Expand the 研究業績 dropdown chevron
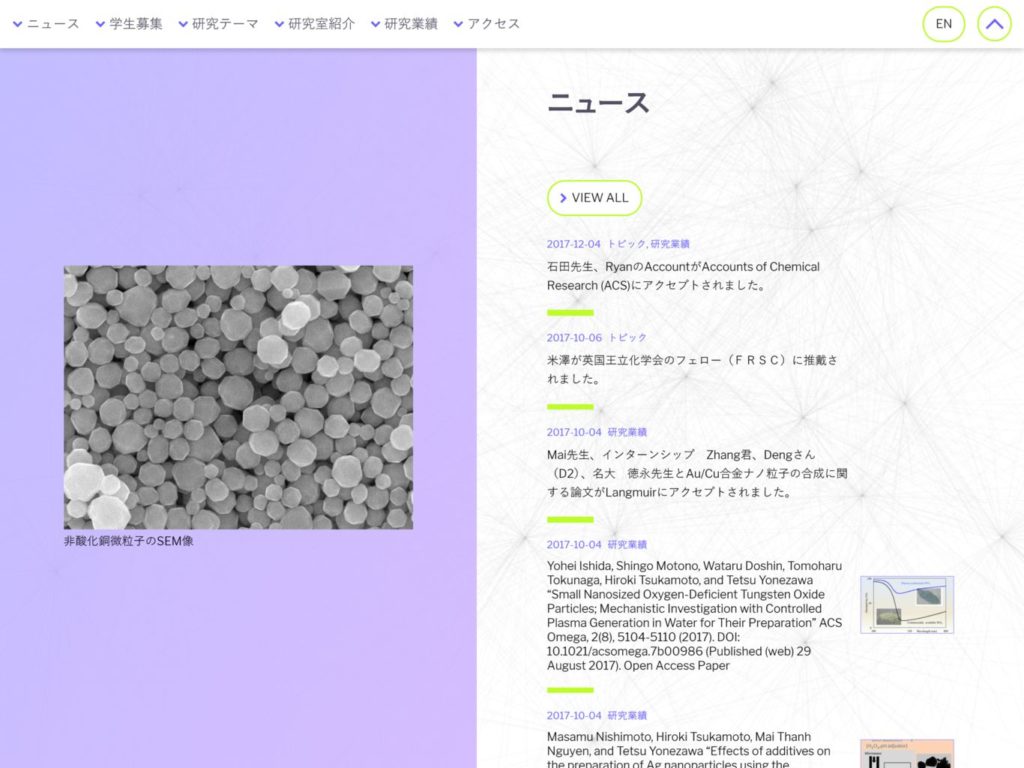This screenshot has height=768, width=1024. 375,24
